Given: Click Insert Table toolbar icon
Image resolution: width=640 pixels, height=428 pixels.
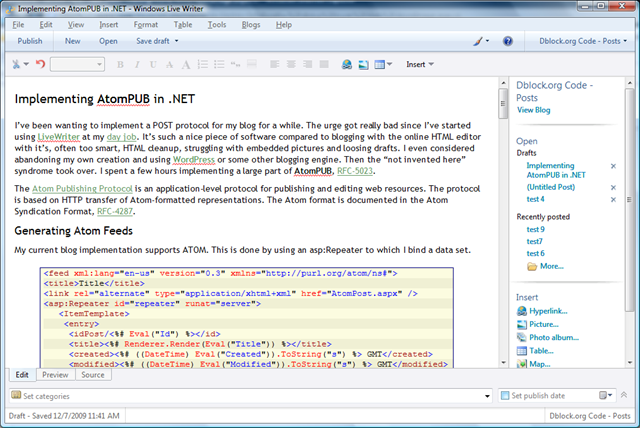Looking at the screenshot, I should [x=380, y=64].
